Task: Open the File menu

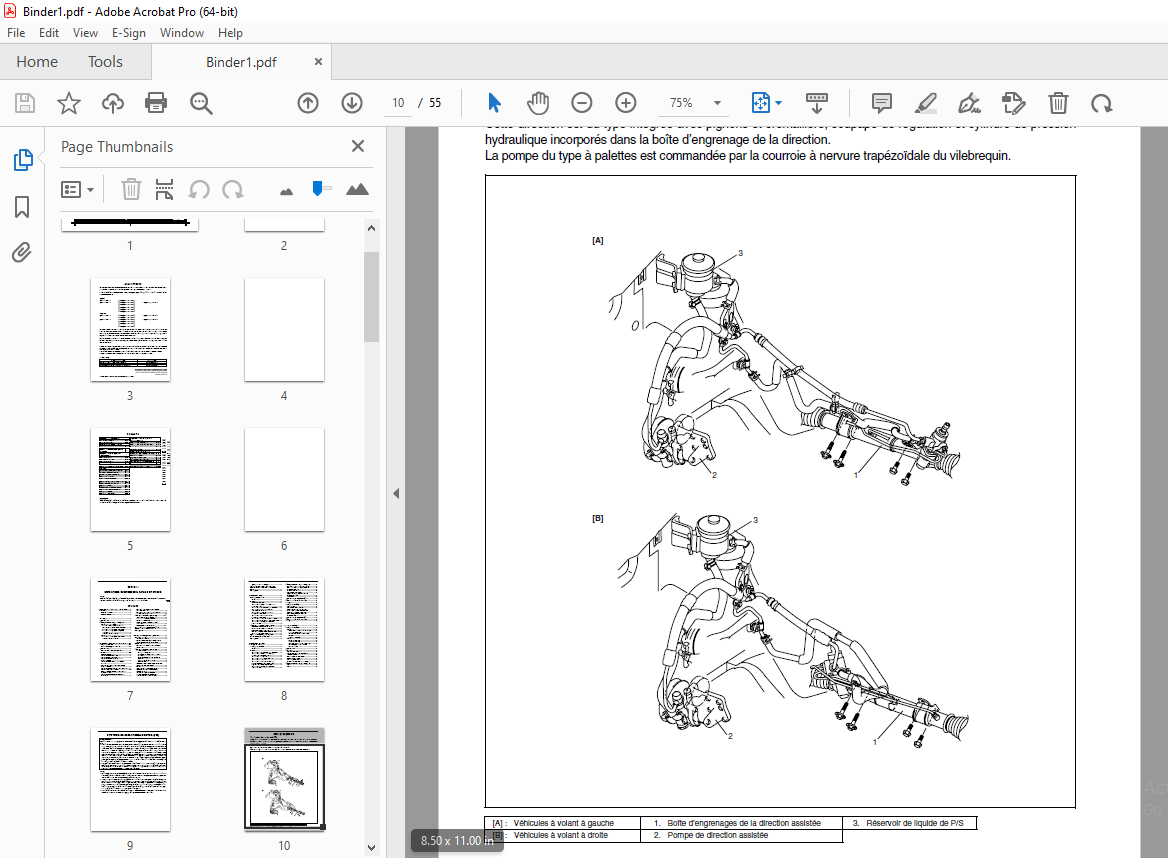Action: 16,33
